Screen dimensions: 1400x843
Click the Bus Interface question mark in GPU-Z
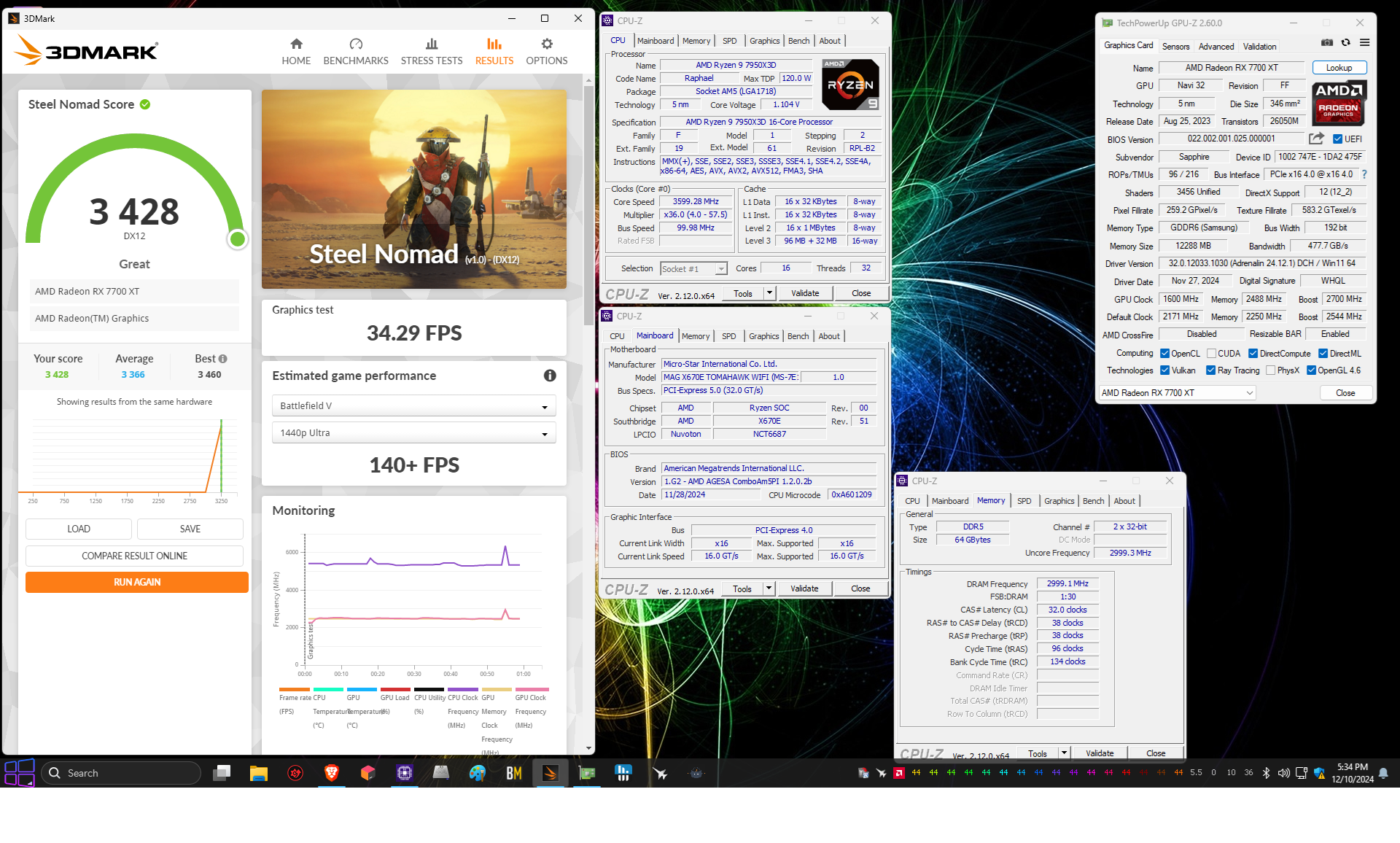pos(1364,174)
